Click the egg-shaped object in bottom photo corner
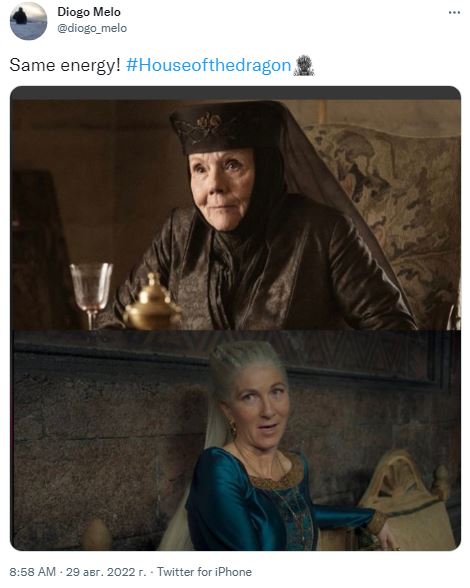470x588 pixels. (x=97, y=536)
